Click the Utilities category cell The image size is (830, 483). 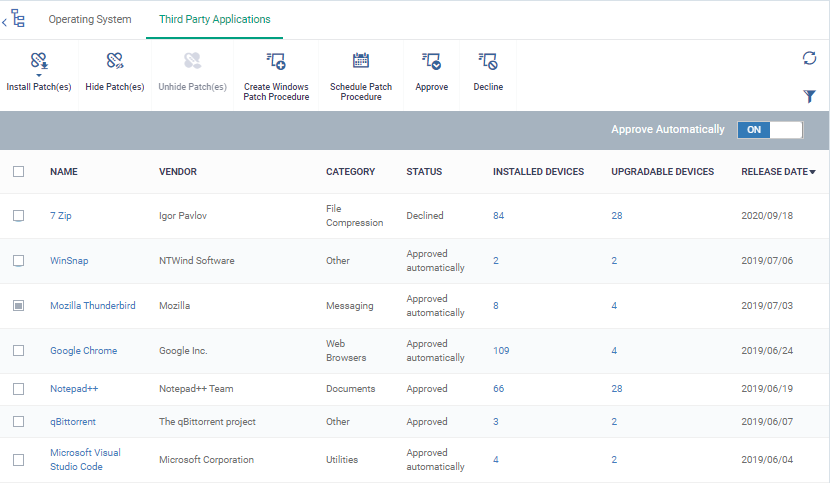click(x=342, y=460)
